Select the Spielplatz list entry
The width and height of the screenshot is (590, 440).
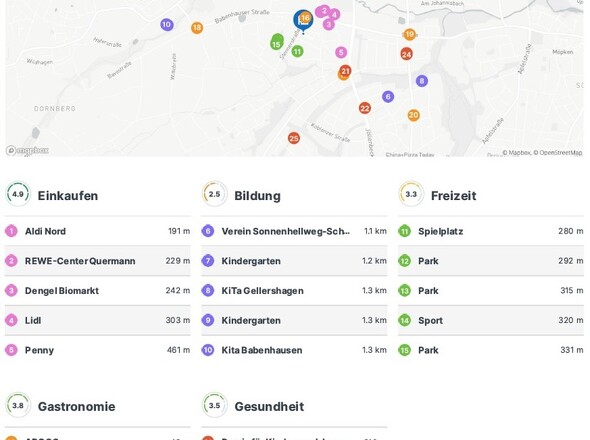[x=491, y=231]
